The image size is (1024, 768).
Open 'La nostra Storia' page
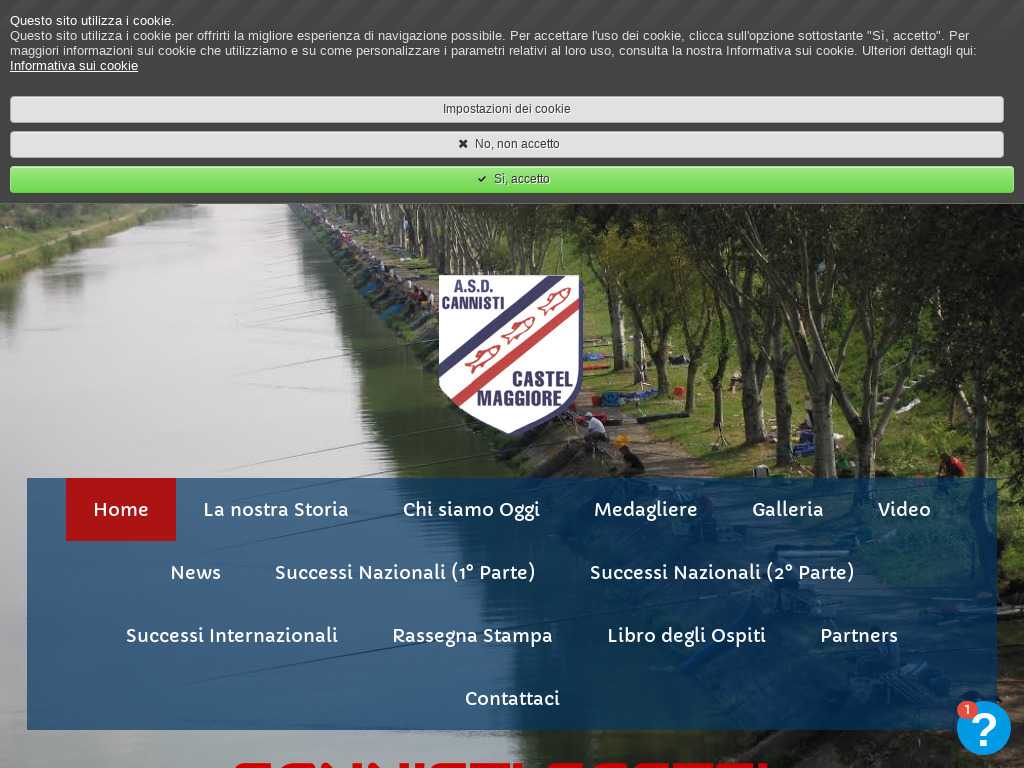(x=276, y=510)
